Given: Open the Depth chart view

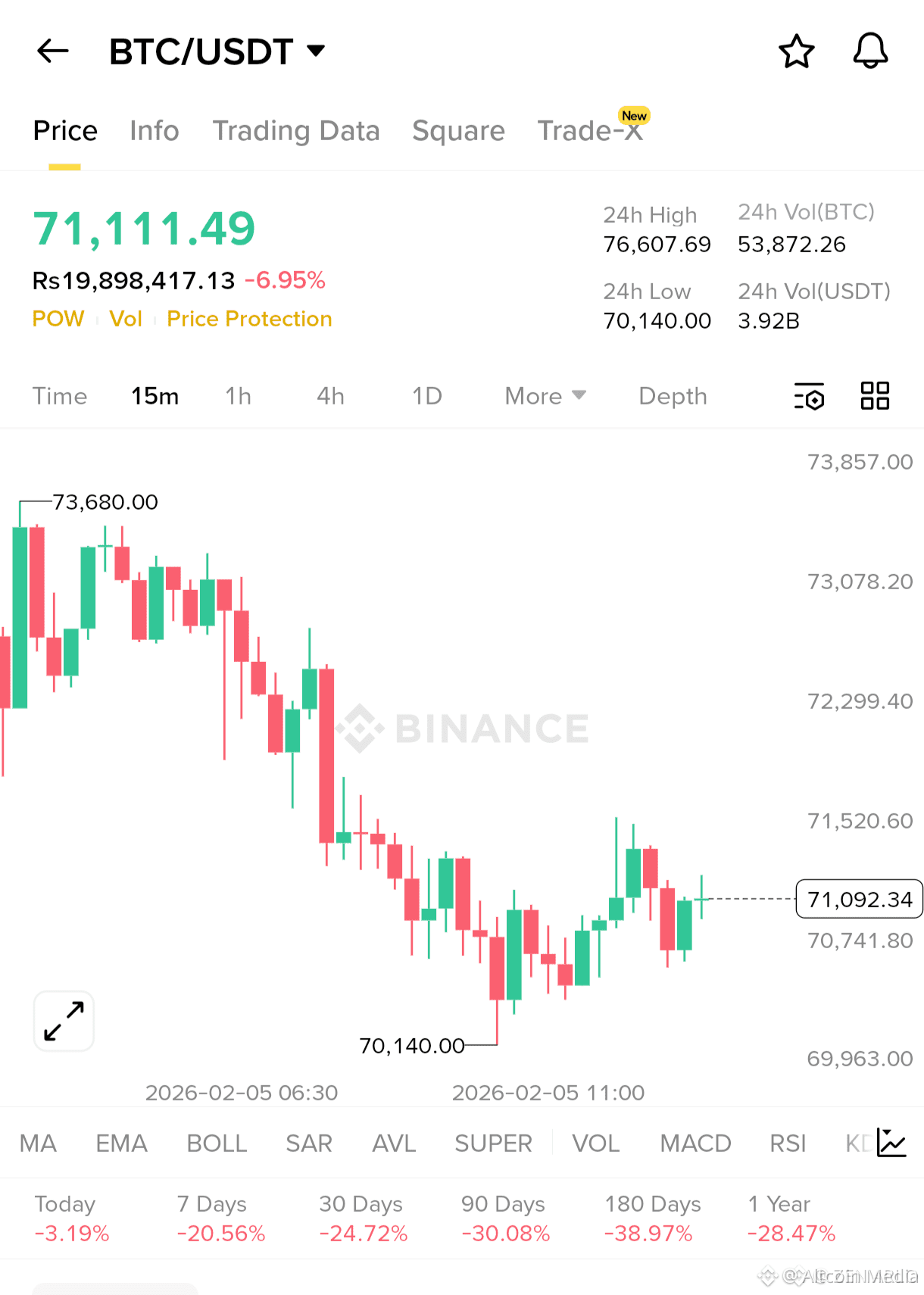Looking at the screenshot, I should tap(673, 396).
